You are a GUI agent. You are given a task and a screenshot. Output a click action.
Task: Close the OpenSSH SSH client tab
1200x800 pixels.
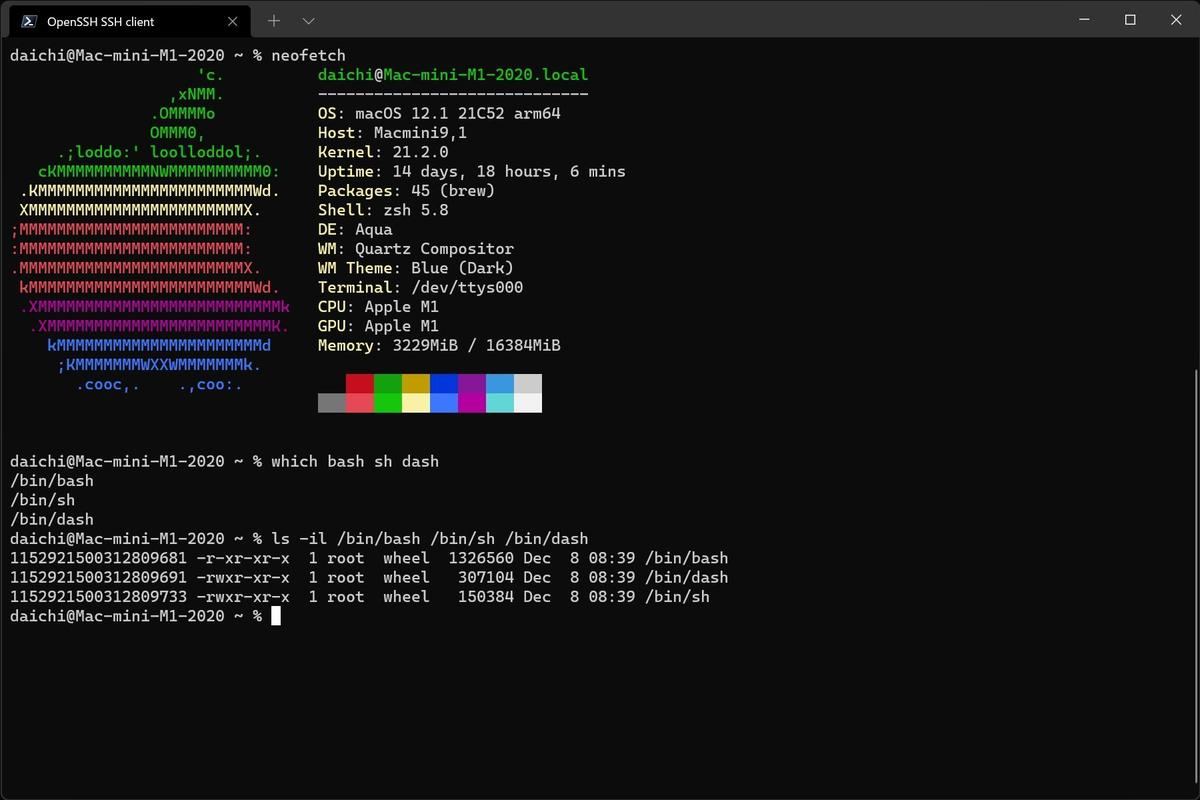(x=233, y=21)
